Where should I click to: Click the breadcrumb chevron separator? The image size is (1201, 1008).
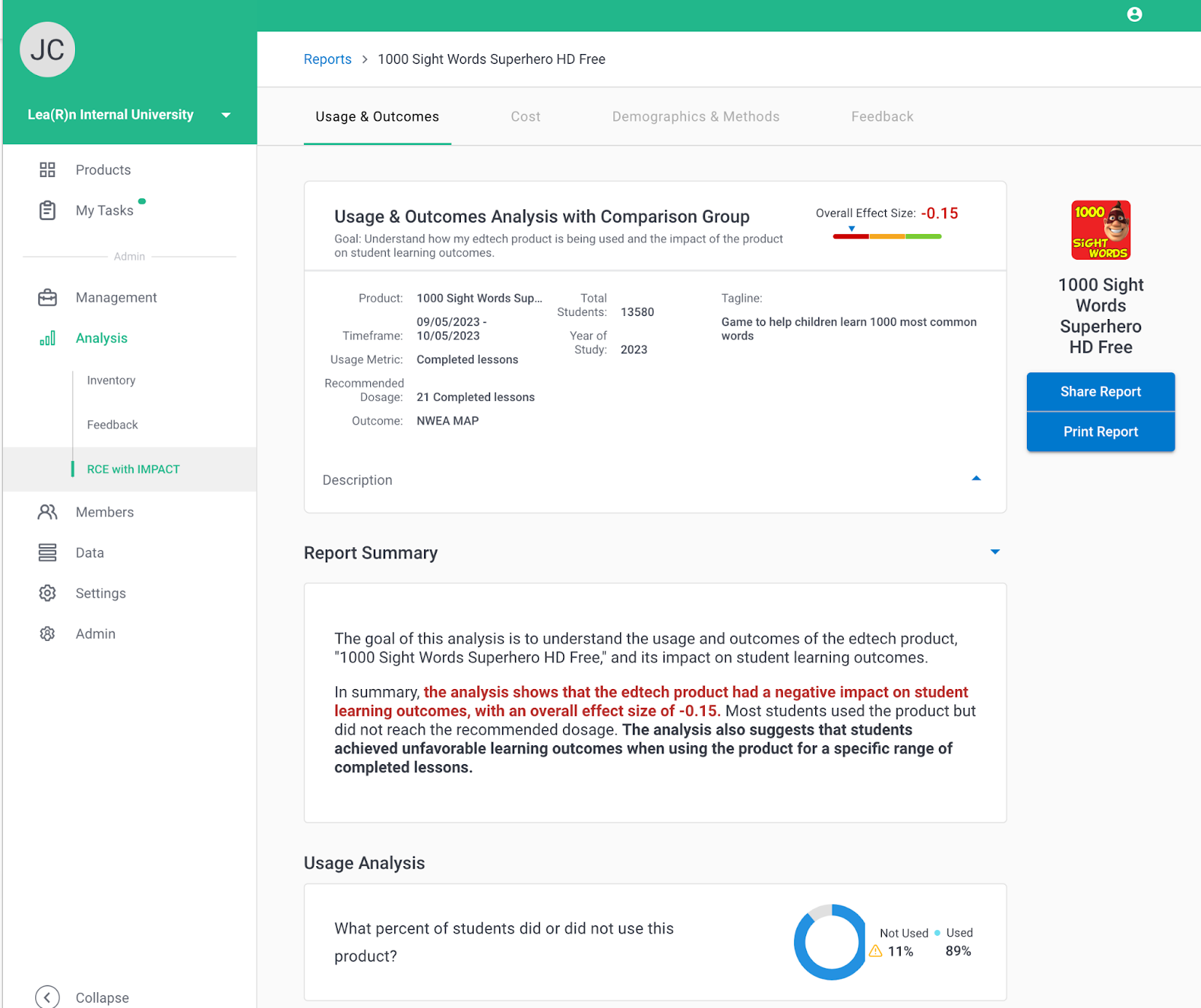(x=365, y=59)
